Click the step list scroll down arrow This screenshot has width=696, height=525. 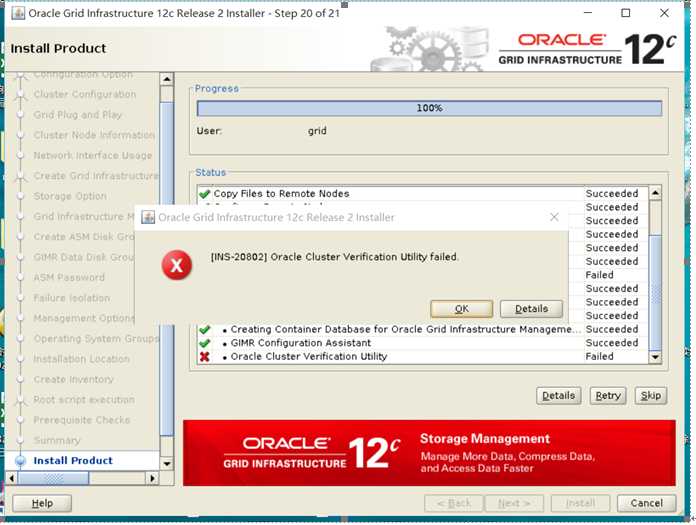(x=166, y=464)
